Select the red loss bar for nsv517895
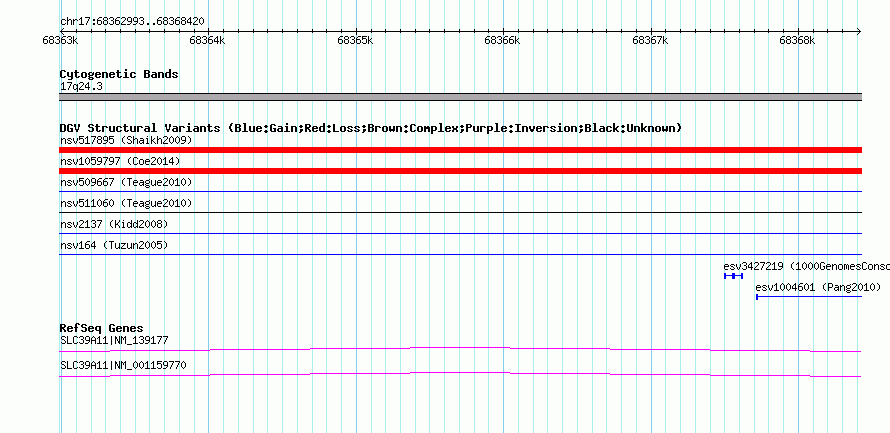Screen dimensions: 890x433 pos(460,150)
